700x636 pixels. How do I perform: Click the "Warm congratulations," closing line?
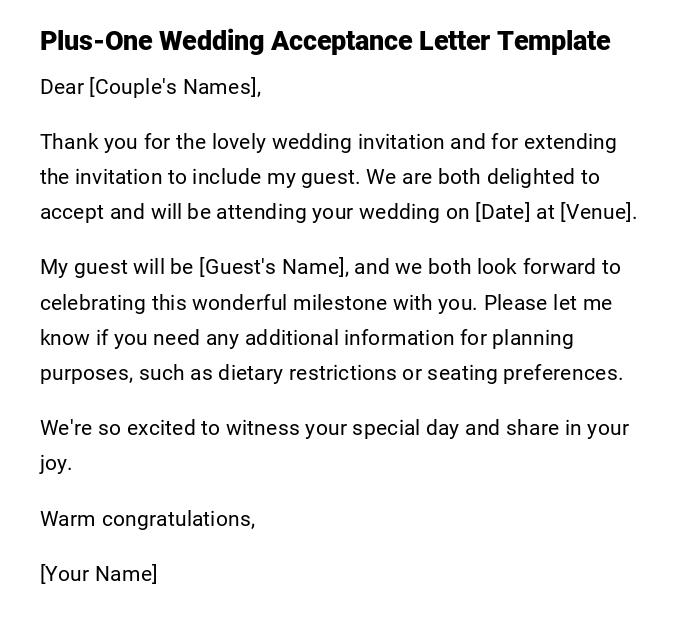pos(148,519)
